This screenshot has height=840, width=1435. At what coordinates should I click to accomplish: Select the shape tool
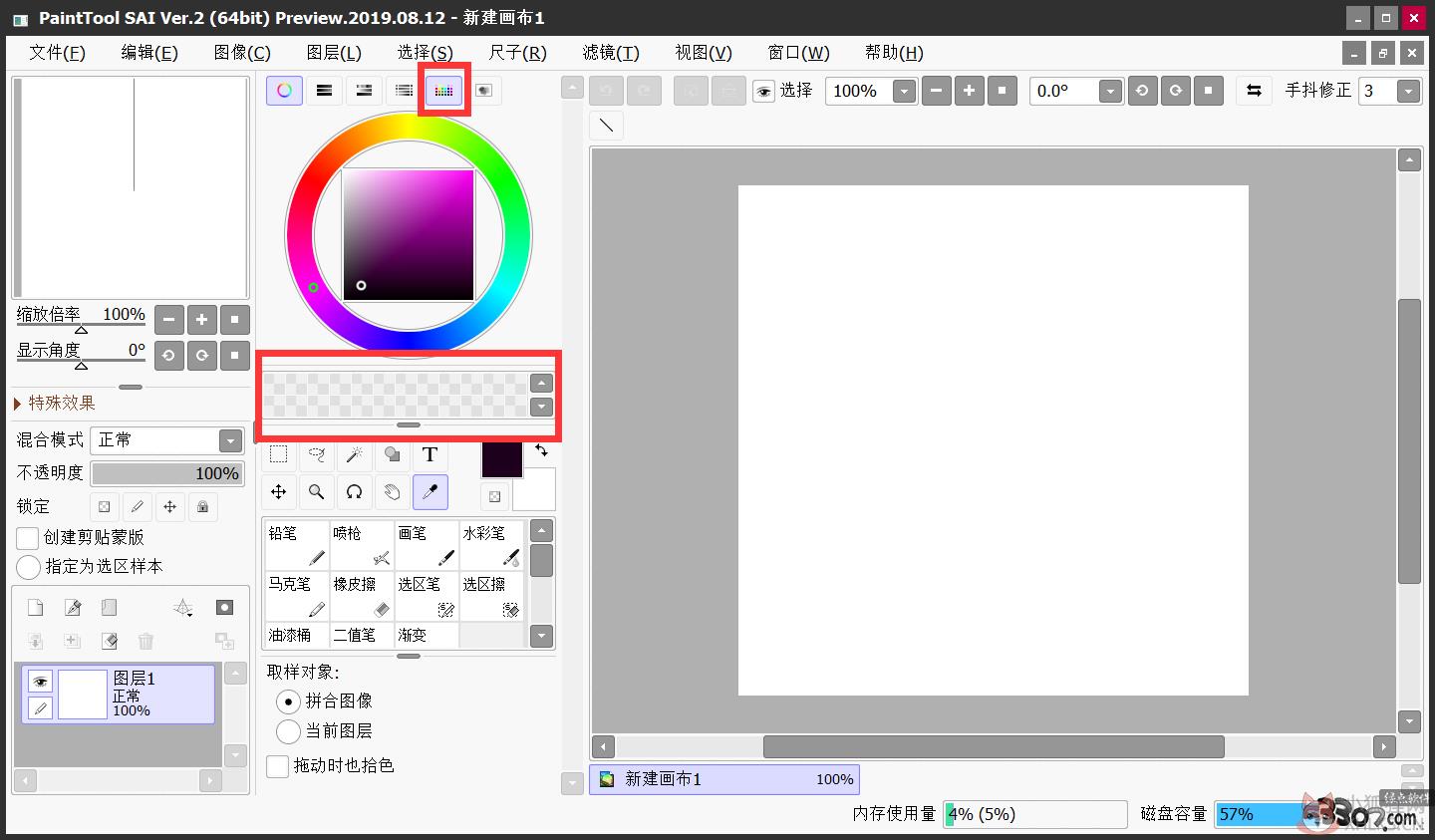392,454
